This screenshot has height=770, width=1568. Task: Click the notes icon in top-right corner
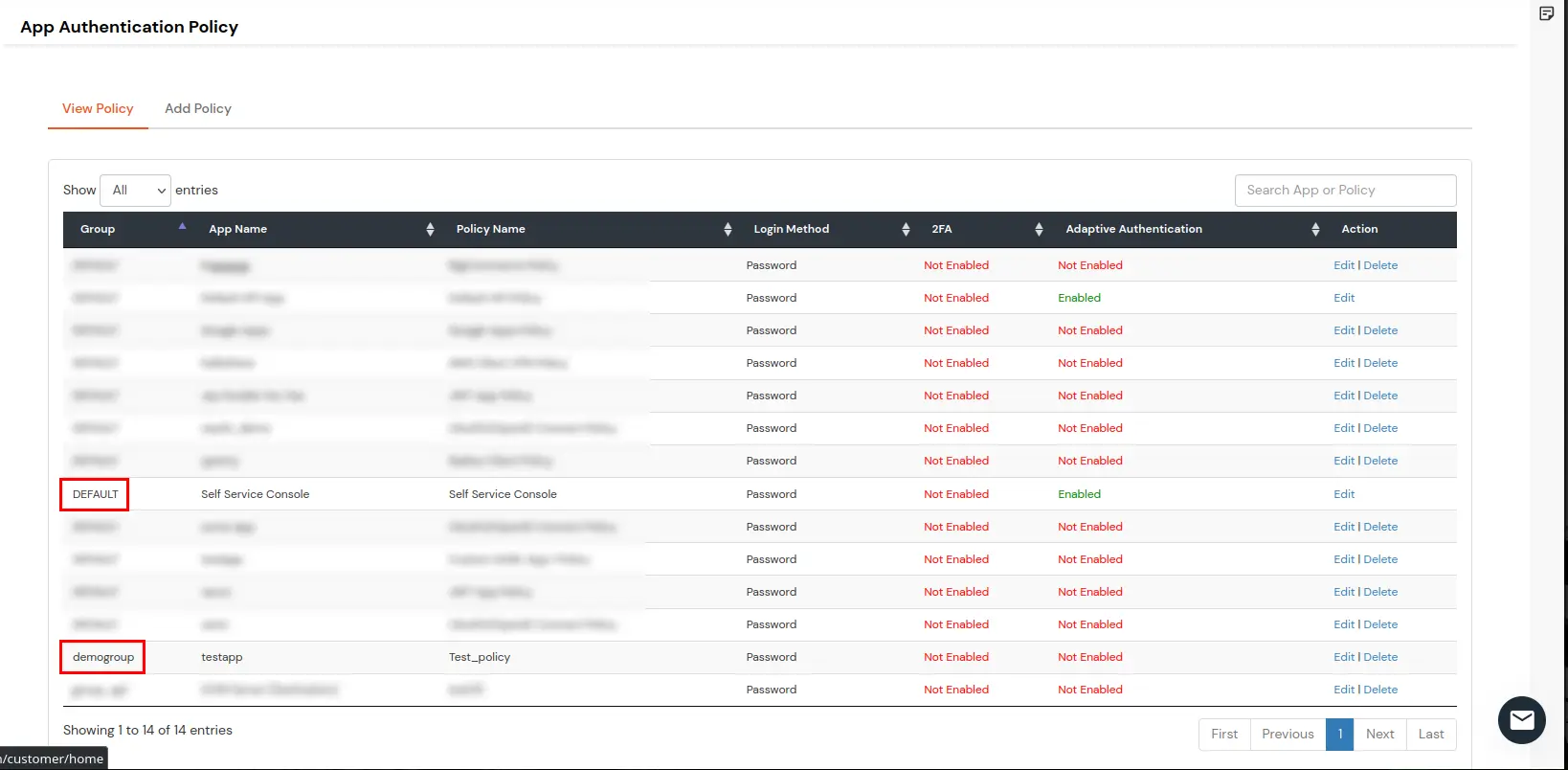tap(1546, 13)
